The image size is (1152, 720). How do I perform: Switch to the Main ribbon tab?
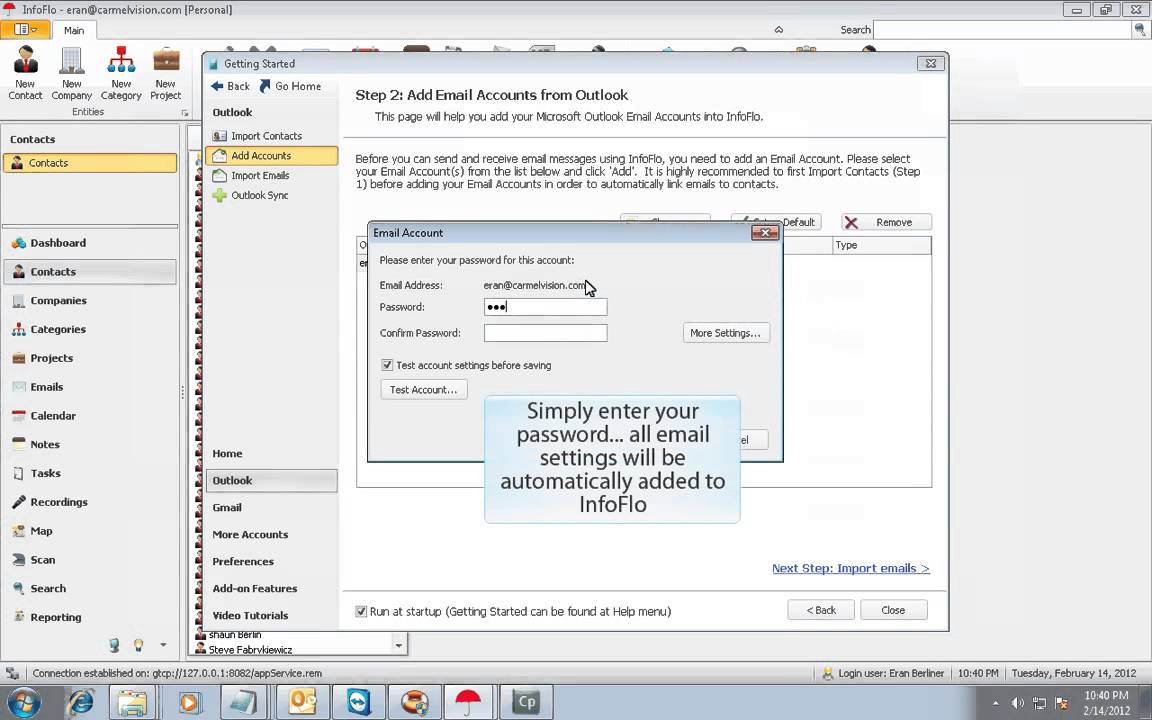pyautogui.click(x=73, y=30)
